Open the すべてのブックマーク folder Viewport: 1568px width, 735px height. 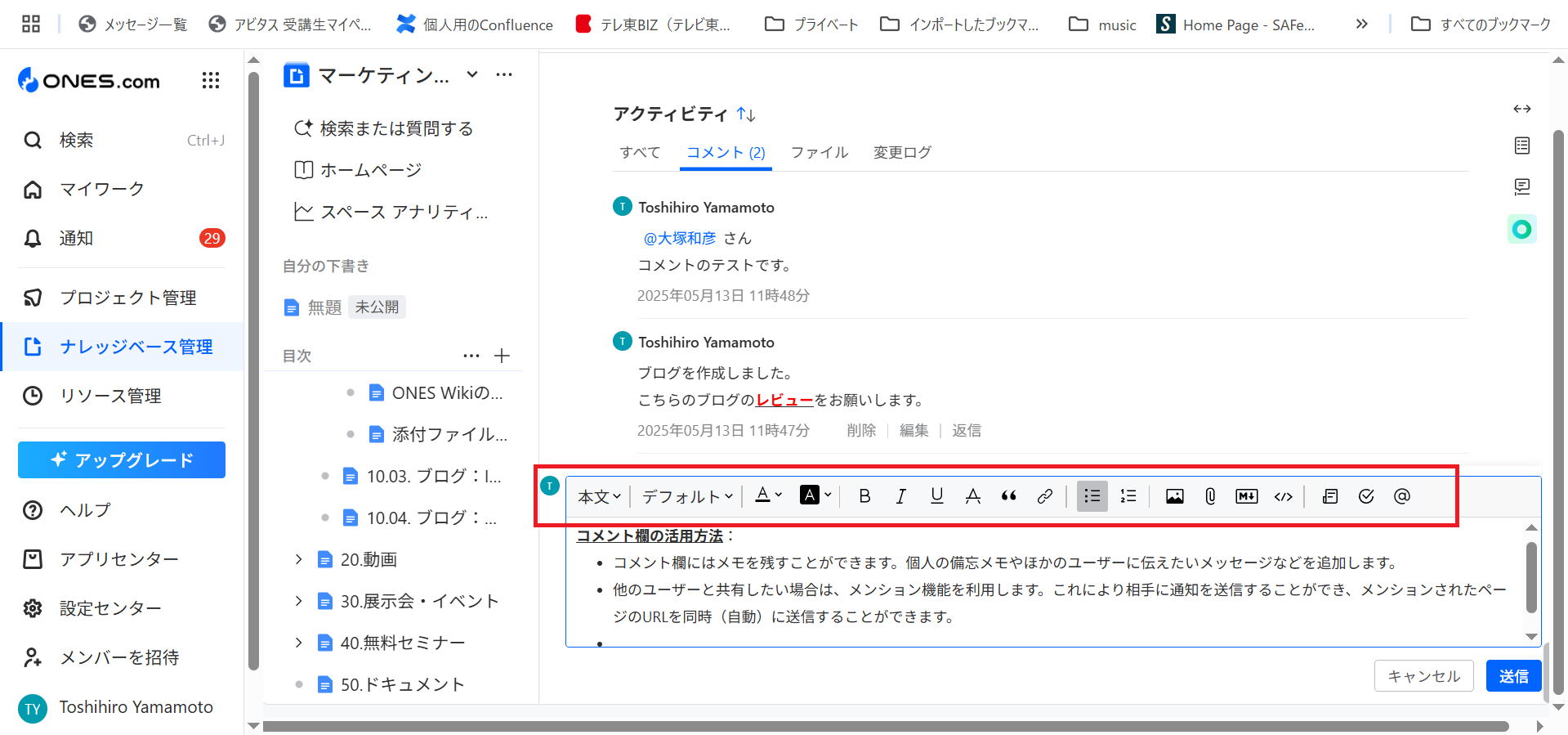1481,25
